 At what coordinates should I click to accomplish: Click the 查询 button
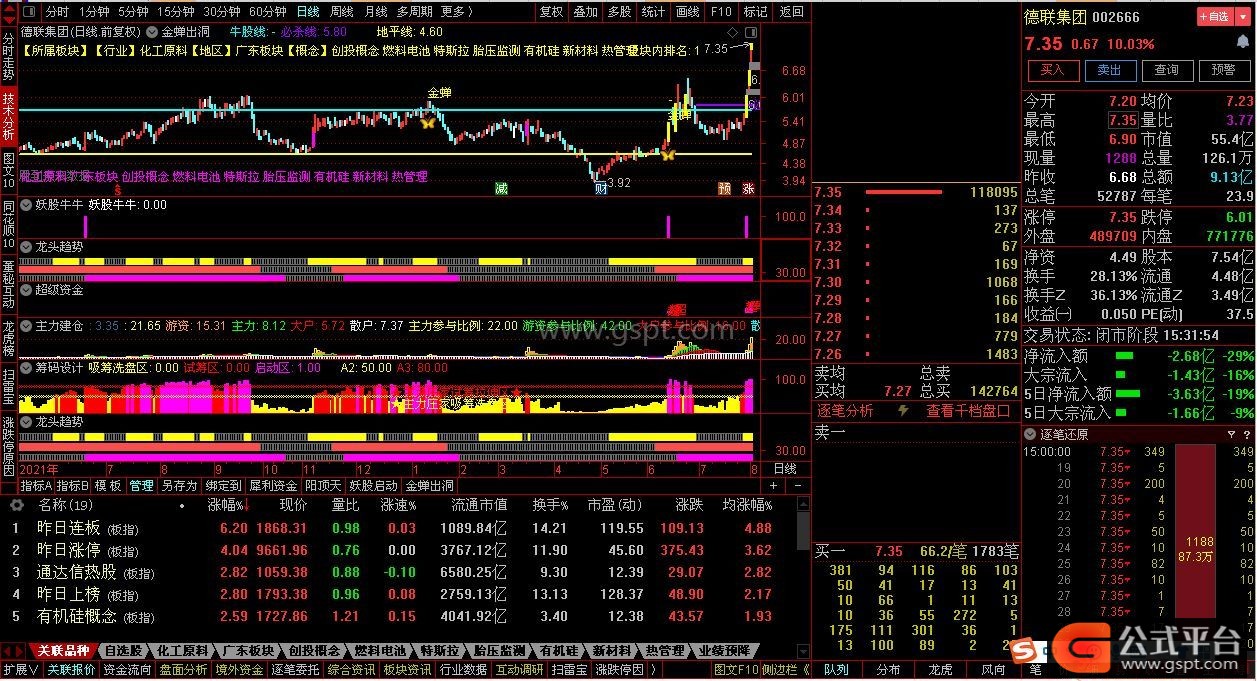click(1166, 70)
